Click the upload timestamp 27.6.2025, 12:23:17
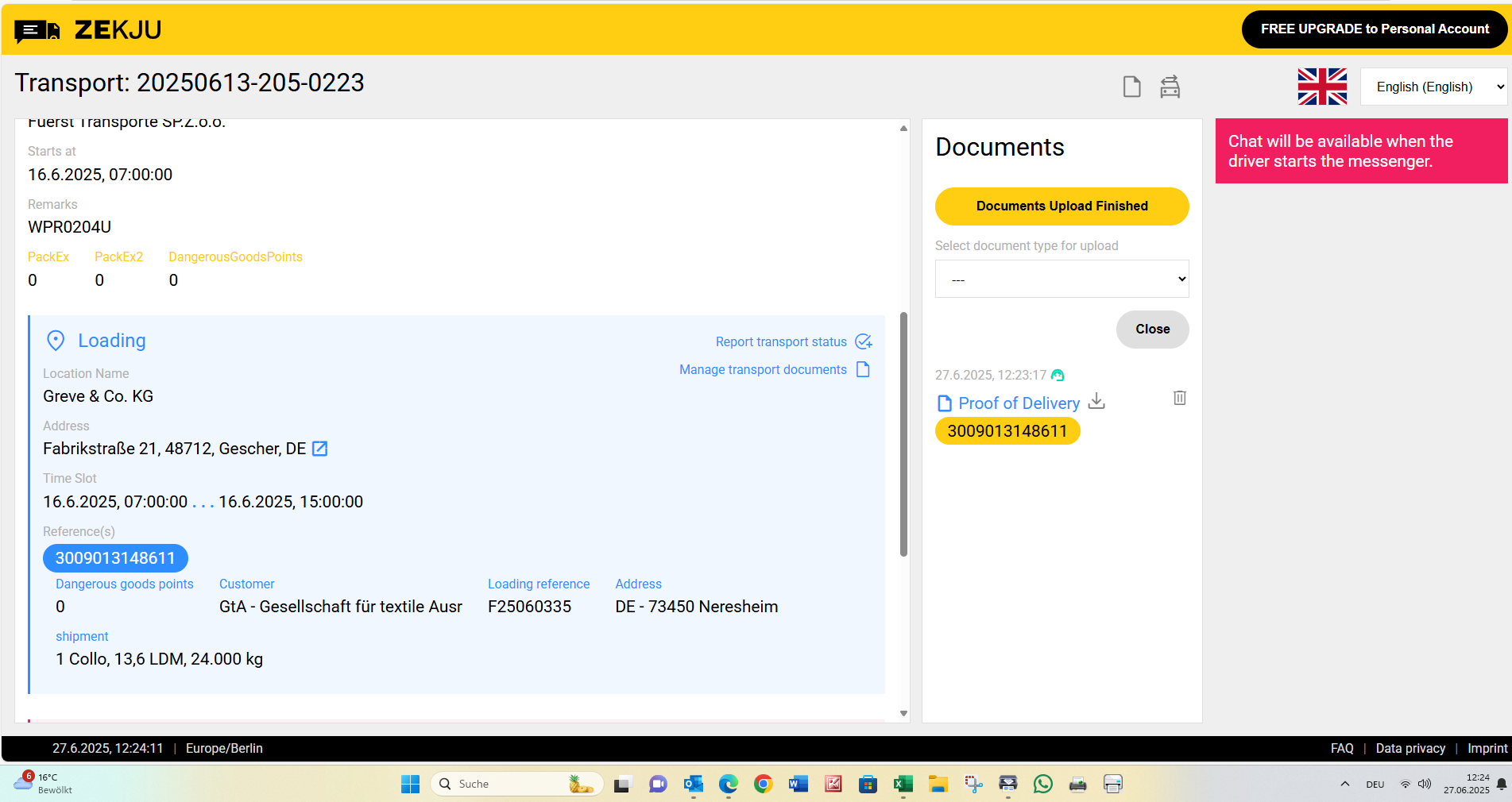The height and width of the screenshot is (802, 1512). coord(991,375)
